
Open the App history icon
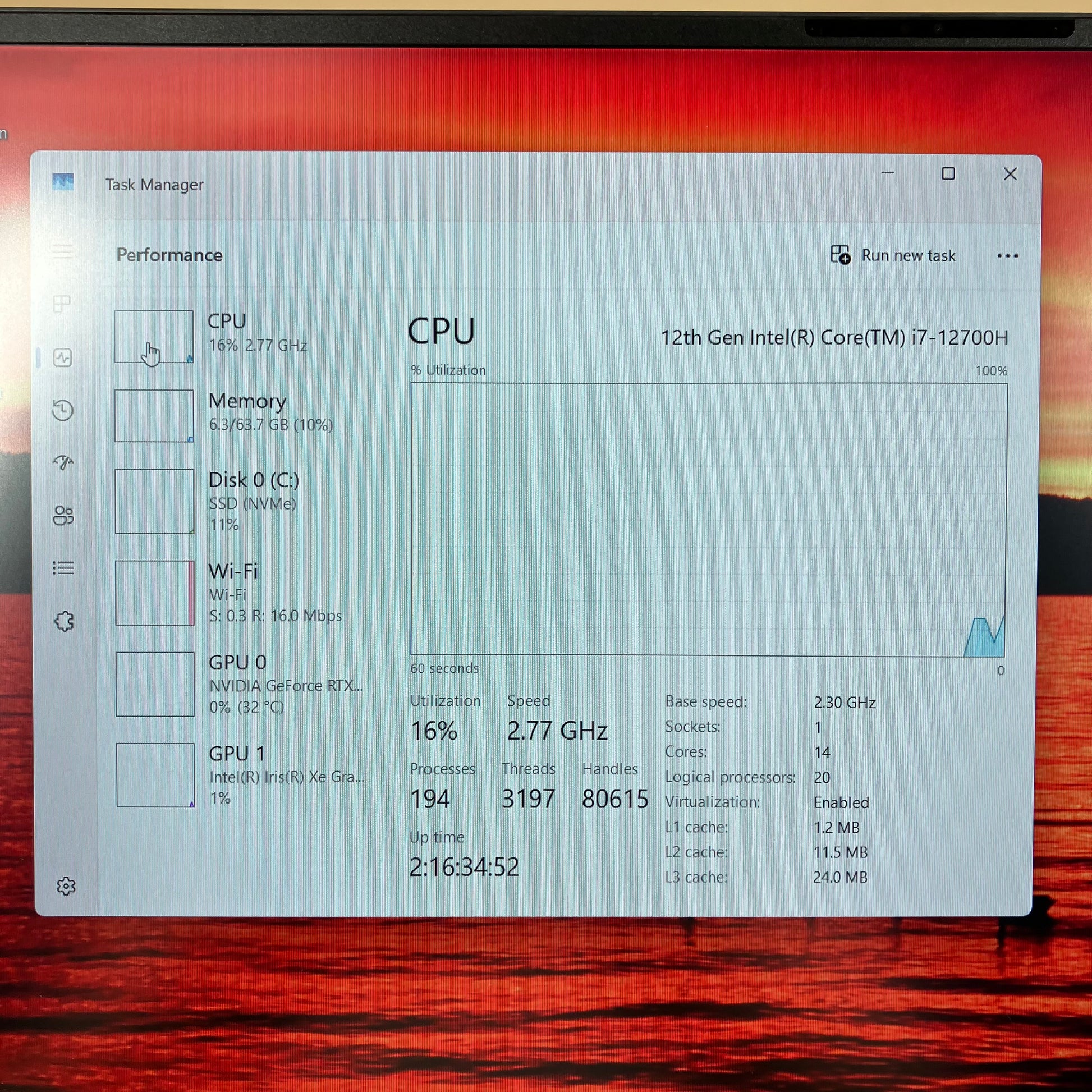point(63,410)
